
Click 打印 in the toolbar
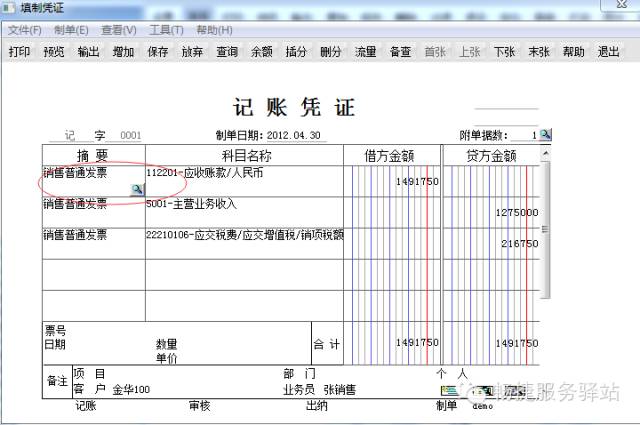click(19, 52)
